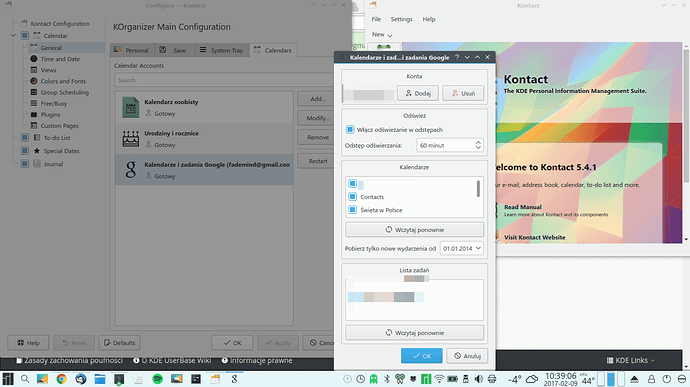
Task: Select Colors and Fonts in configuration tree
Action: point(63,81)
